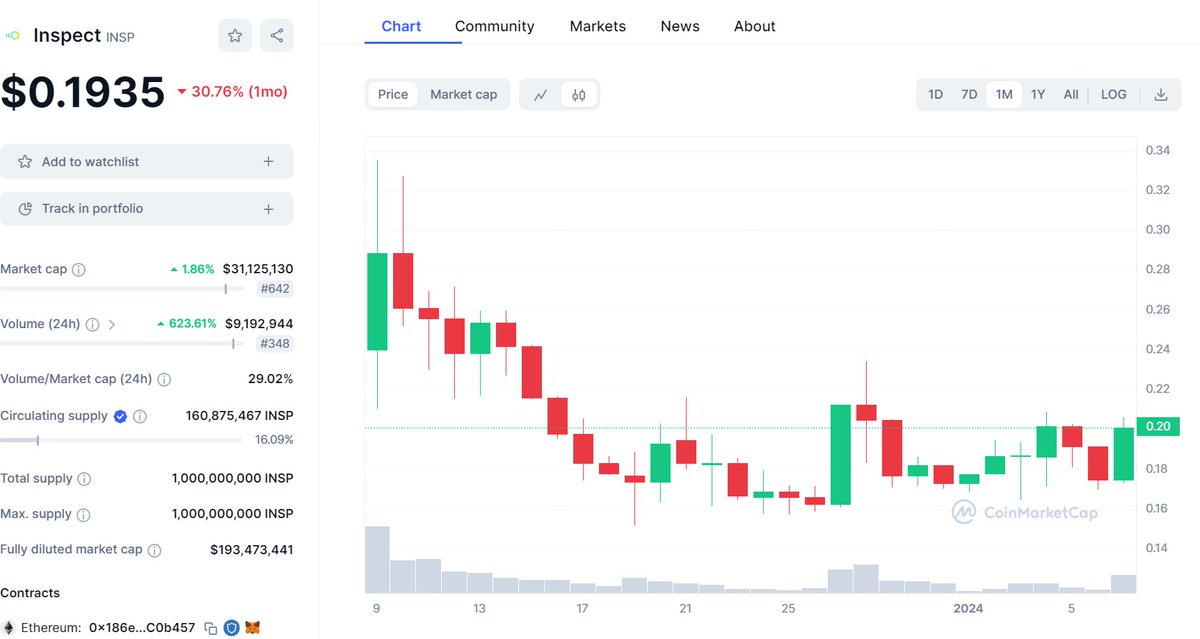Viewport: 1200px width, 639px height.
Task: Set chart range to 1M
Action: coord(1004,94)
